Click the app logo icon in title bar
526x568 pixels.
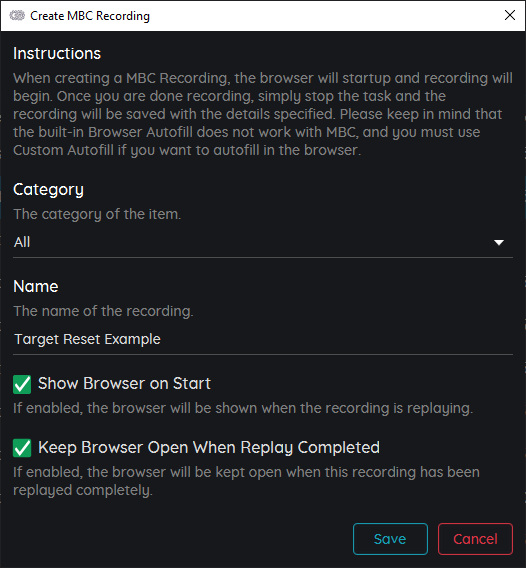(17, 16)
